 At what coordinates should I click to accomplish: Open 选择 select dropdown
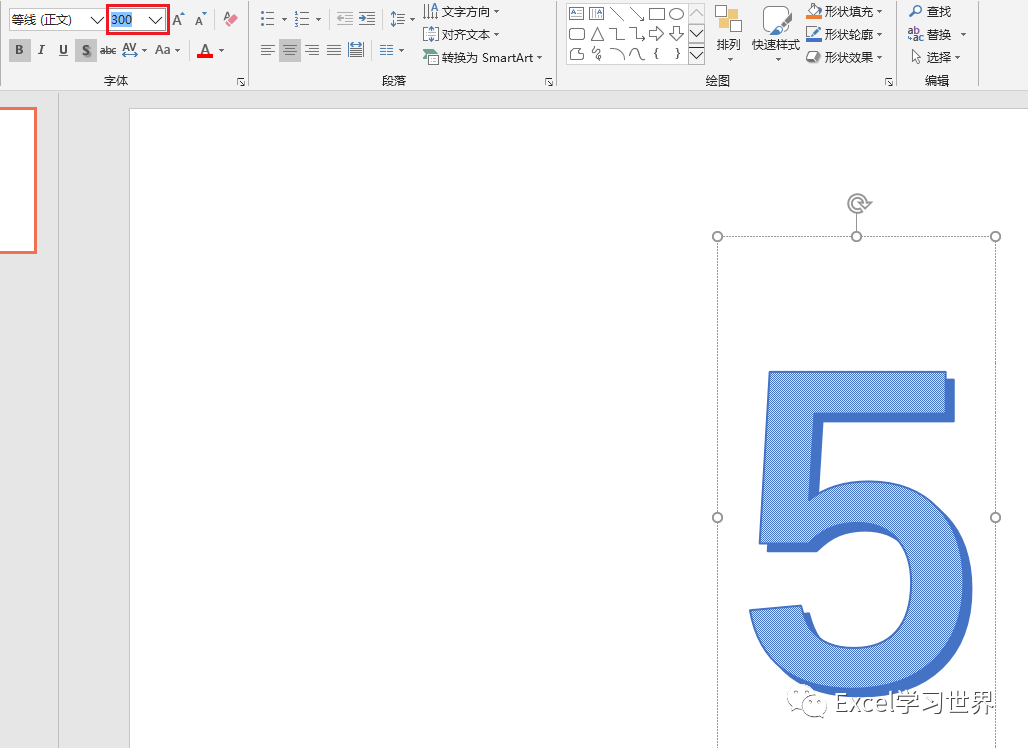point(936,58)
